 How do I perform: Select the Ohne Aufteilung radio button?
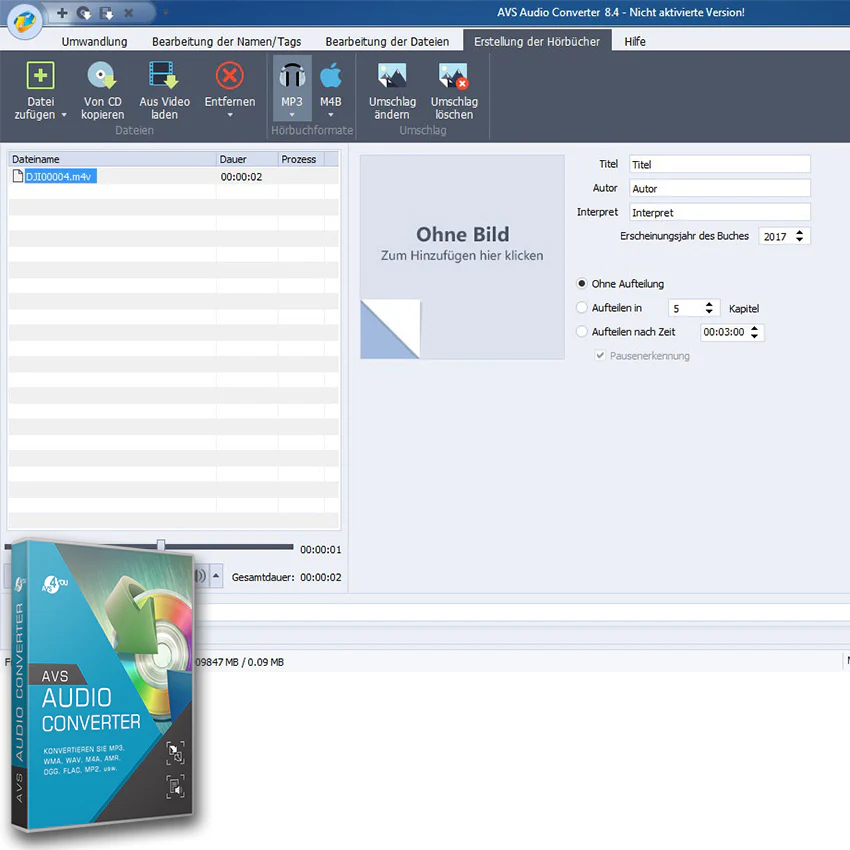coord(582,284)
